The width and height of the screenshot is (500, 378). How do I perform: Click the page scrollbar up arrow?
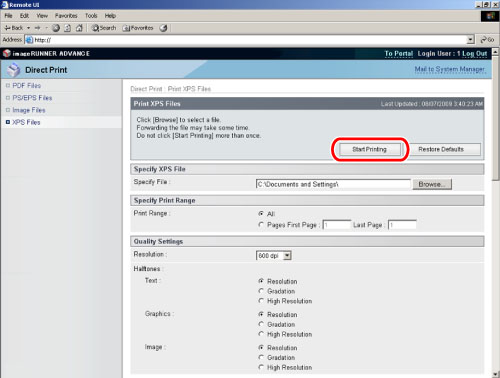pyautogui.click(x=495, y=52)
